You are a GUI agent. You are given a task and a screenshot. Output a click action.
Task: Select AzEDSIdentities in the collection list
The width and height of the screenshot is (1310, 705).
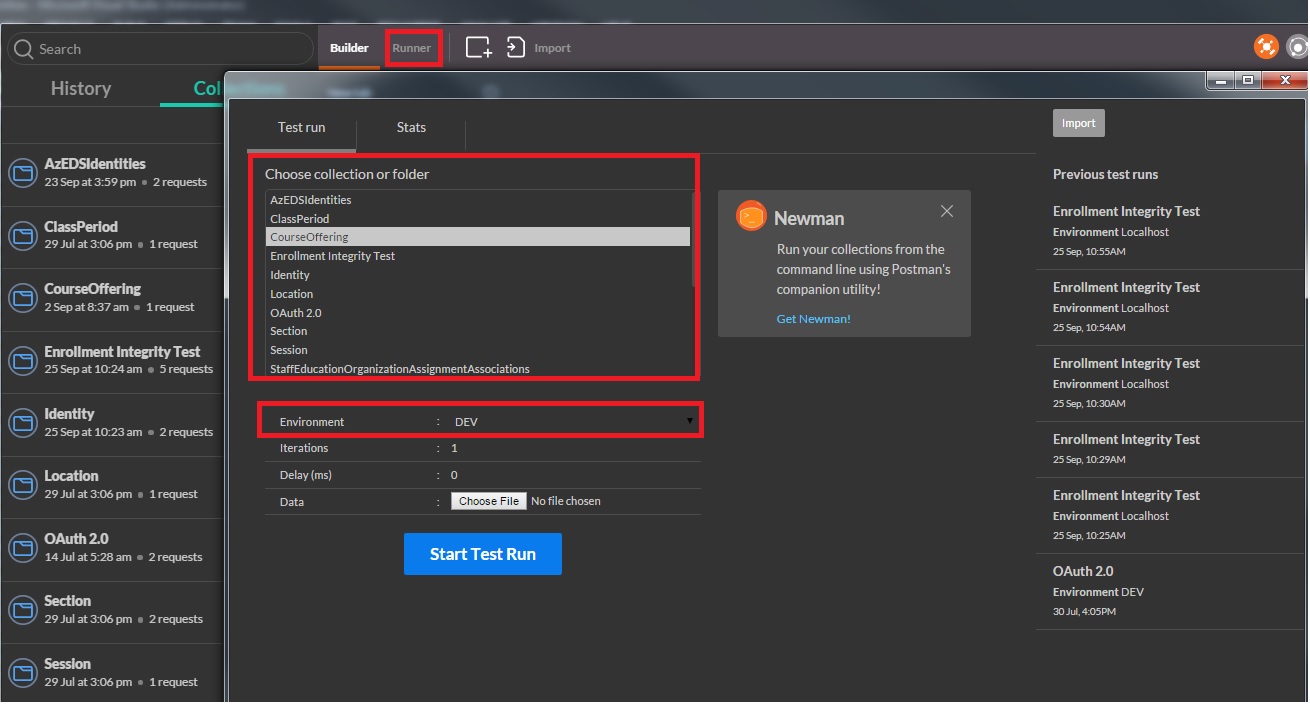point(478,200)
